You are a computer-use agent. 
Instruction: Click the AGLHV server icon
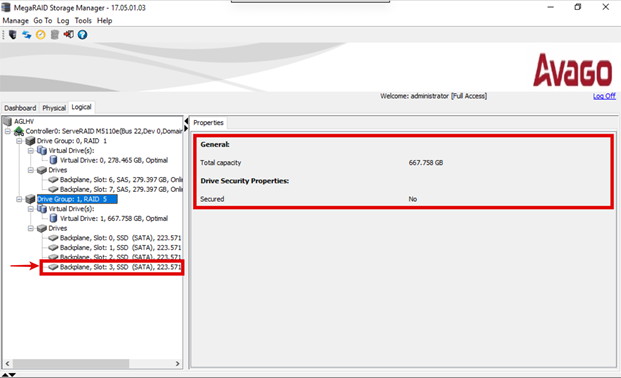click(8, 121)
